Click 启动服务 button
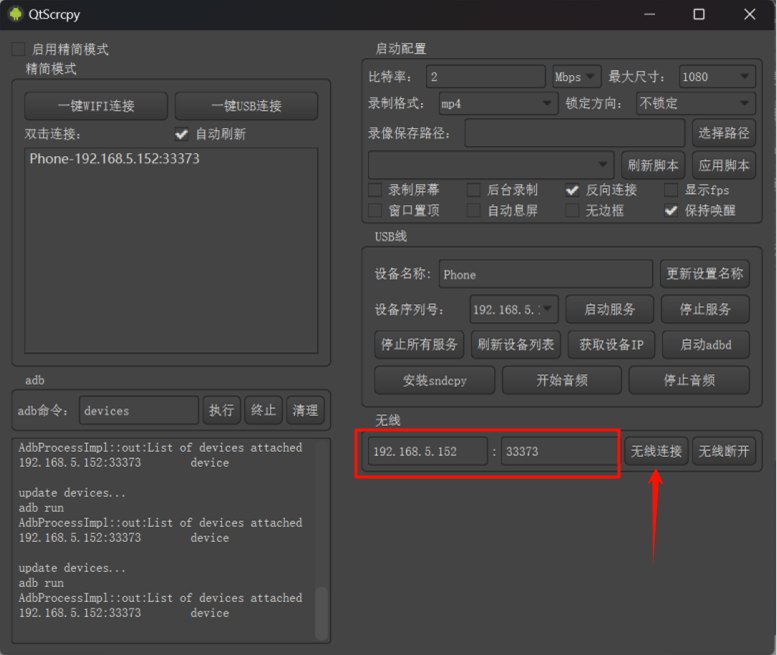This screenshot has height=655, width=777. click(609, 310)
